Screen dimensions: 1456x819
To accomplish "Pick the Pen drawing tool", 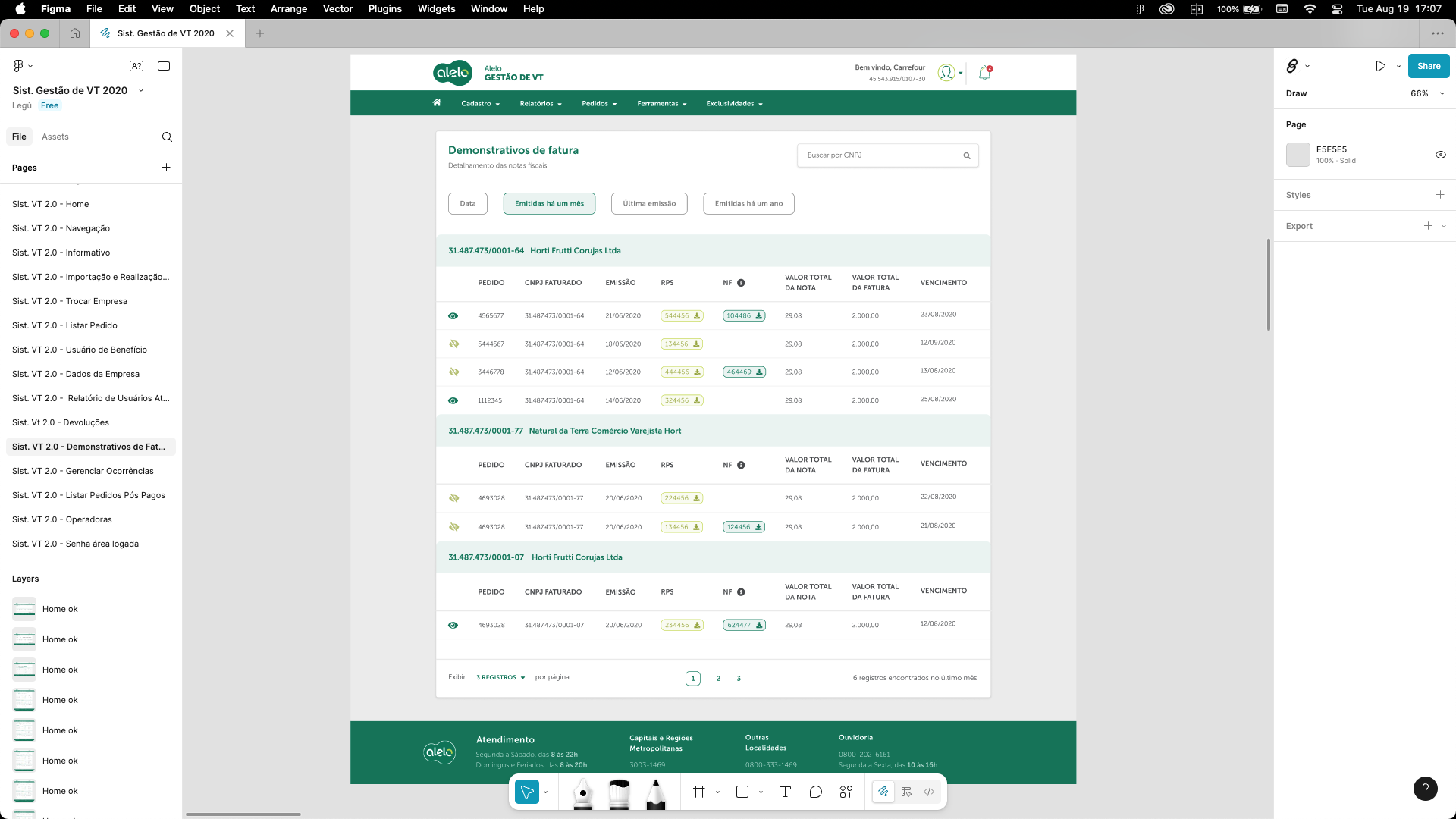I will 582,794.
